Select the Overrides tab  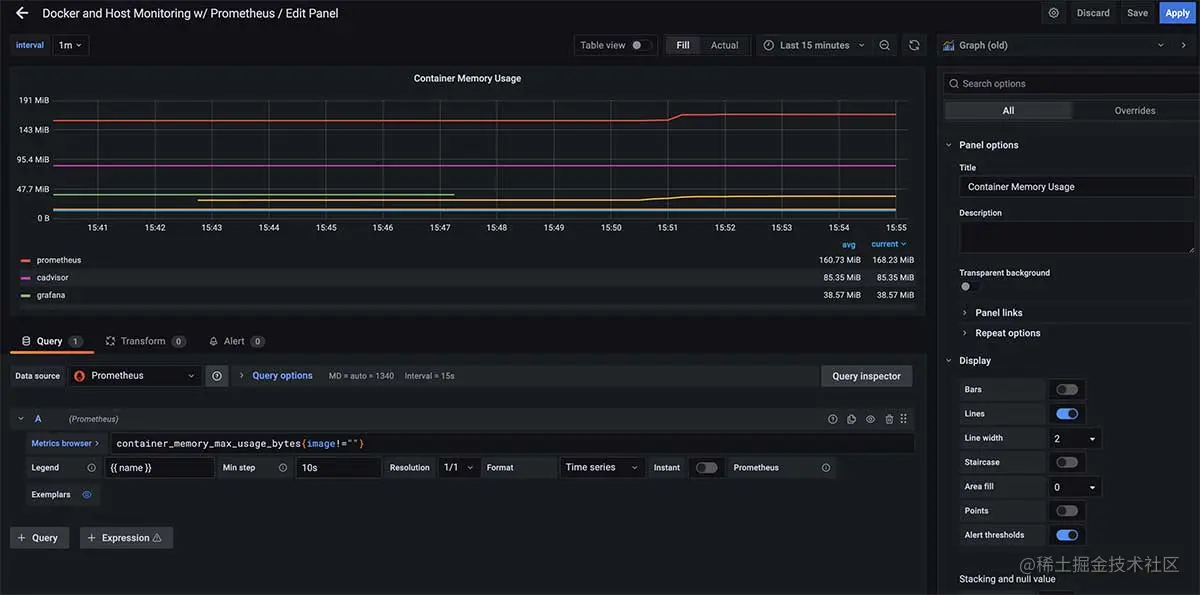pos(1135,111)
